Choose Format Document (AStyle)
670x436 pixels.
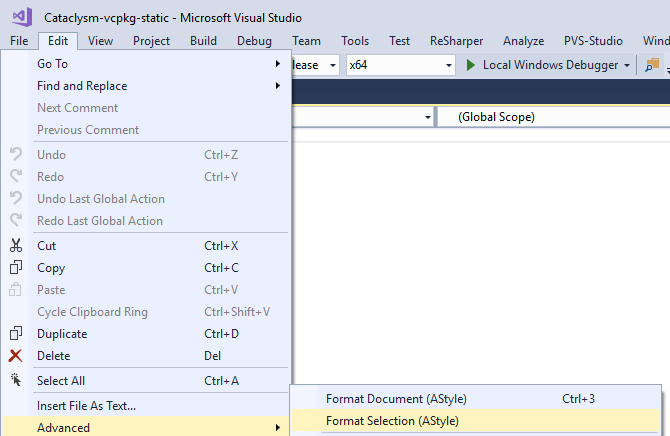(396, 399)
